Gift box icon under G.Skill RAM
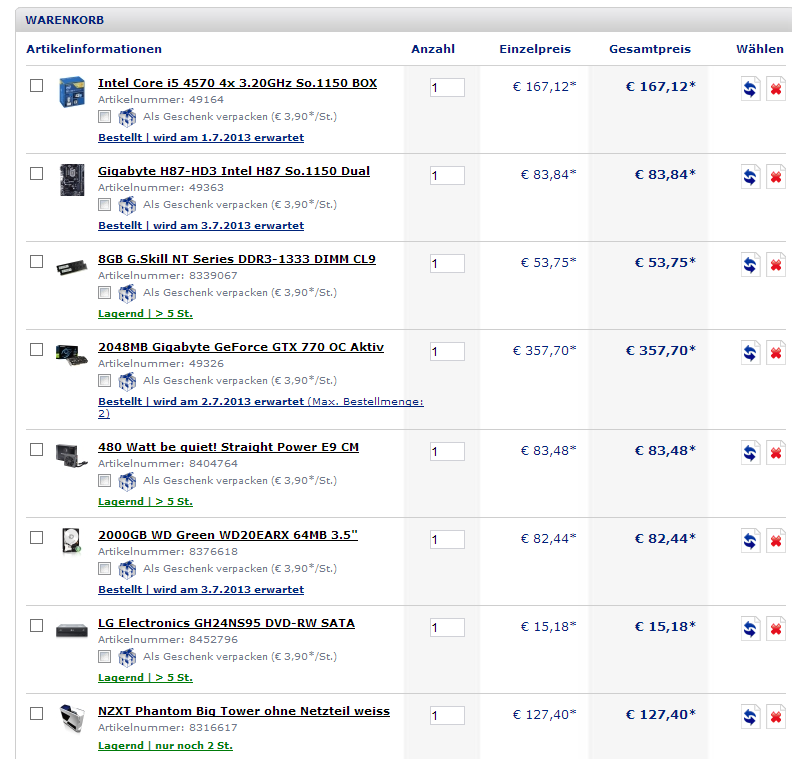Image resolution: width=792 pixels, height=759 pixels. 127,293
